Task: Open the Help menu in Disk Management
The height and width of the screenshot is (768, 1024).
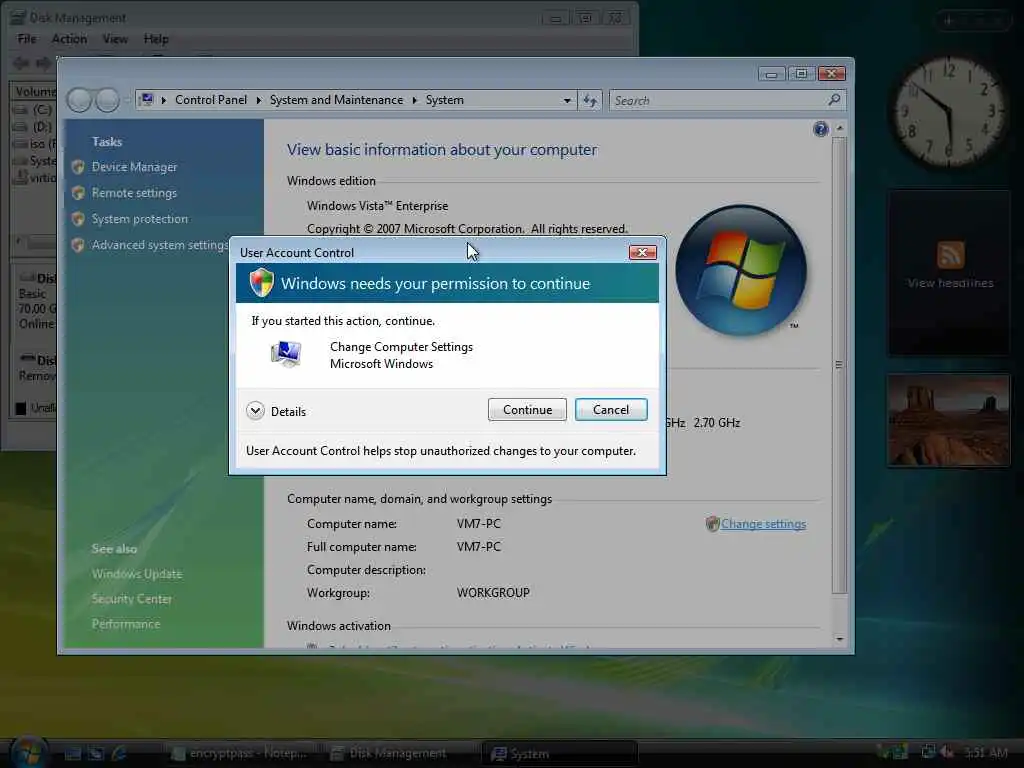Action: 156,39
